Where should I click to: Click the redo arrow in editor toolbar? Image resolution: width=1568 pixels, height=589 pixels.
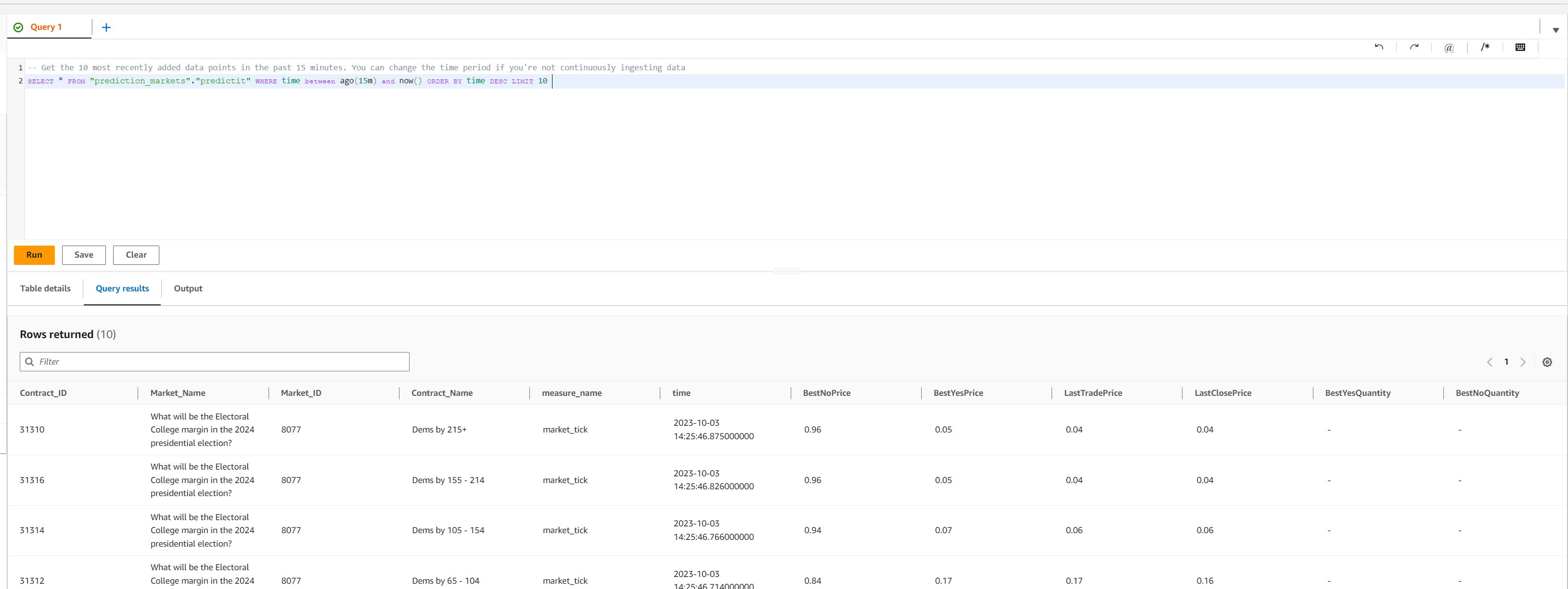(1414, 47)
